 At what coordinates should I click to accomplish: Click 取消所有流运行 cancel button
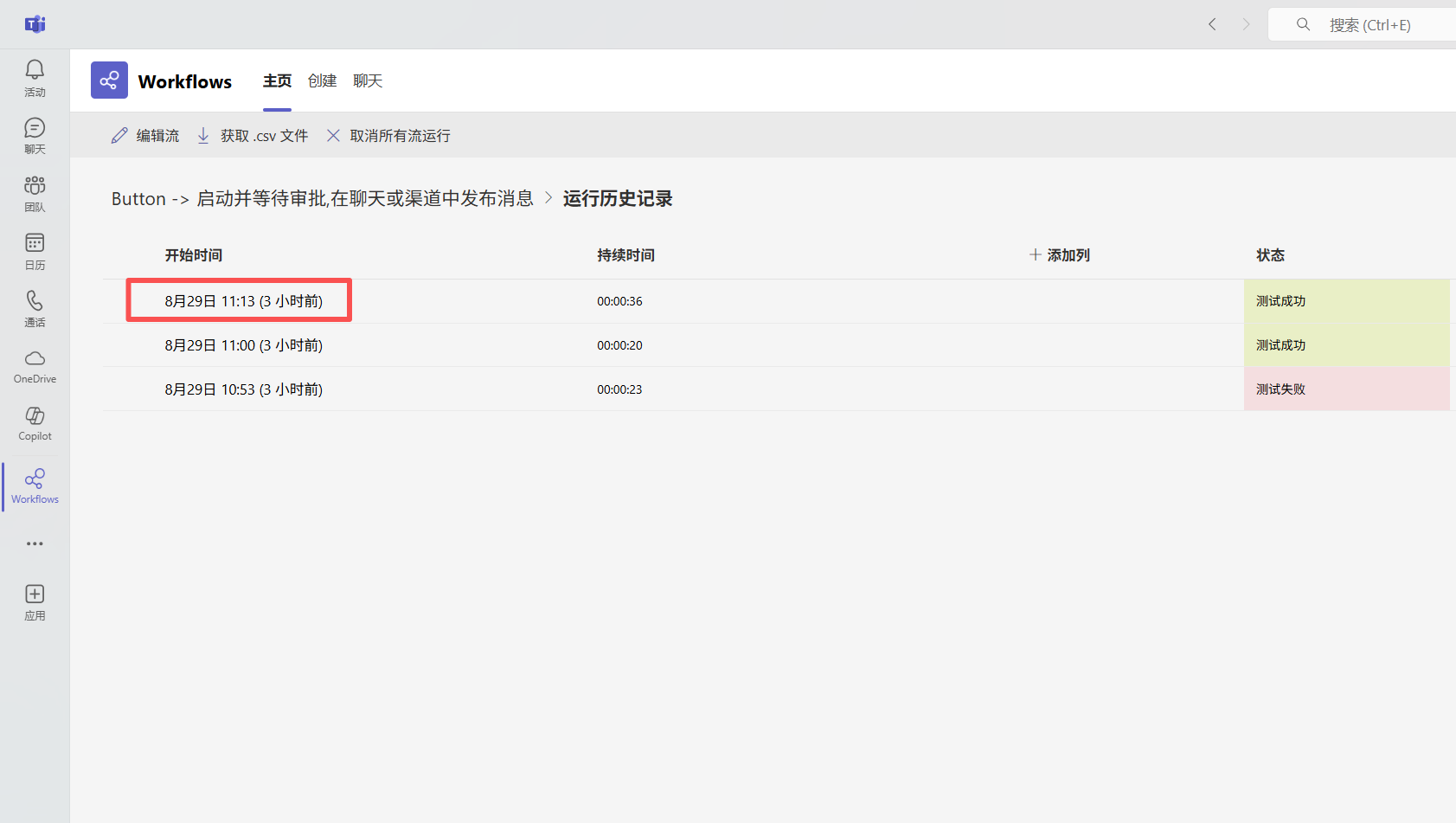pos(388,136)
